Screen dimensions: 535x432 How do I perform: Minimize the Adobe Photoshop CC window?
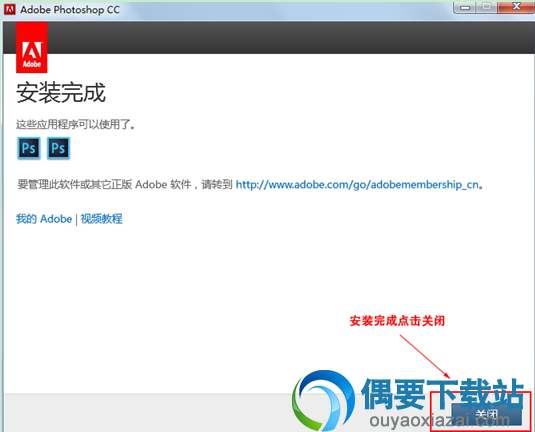tap(465, 8)
